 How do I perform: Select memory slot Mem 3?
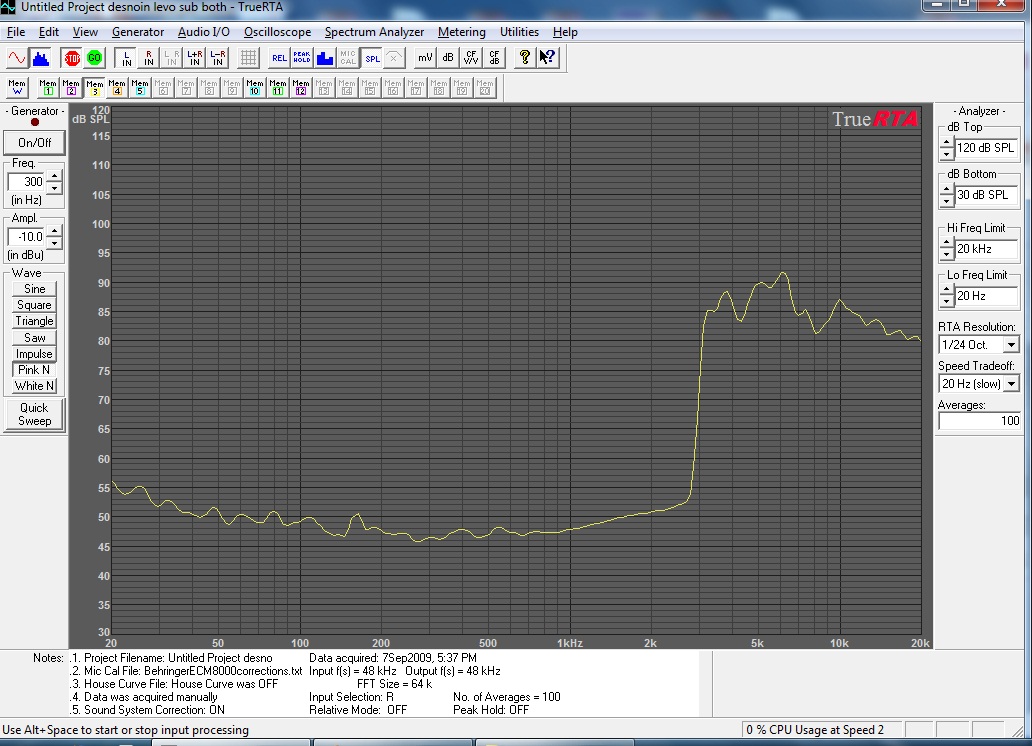(94, 87)
